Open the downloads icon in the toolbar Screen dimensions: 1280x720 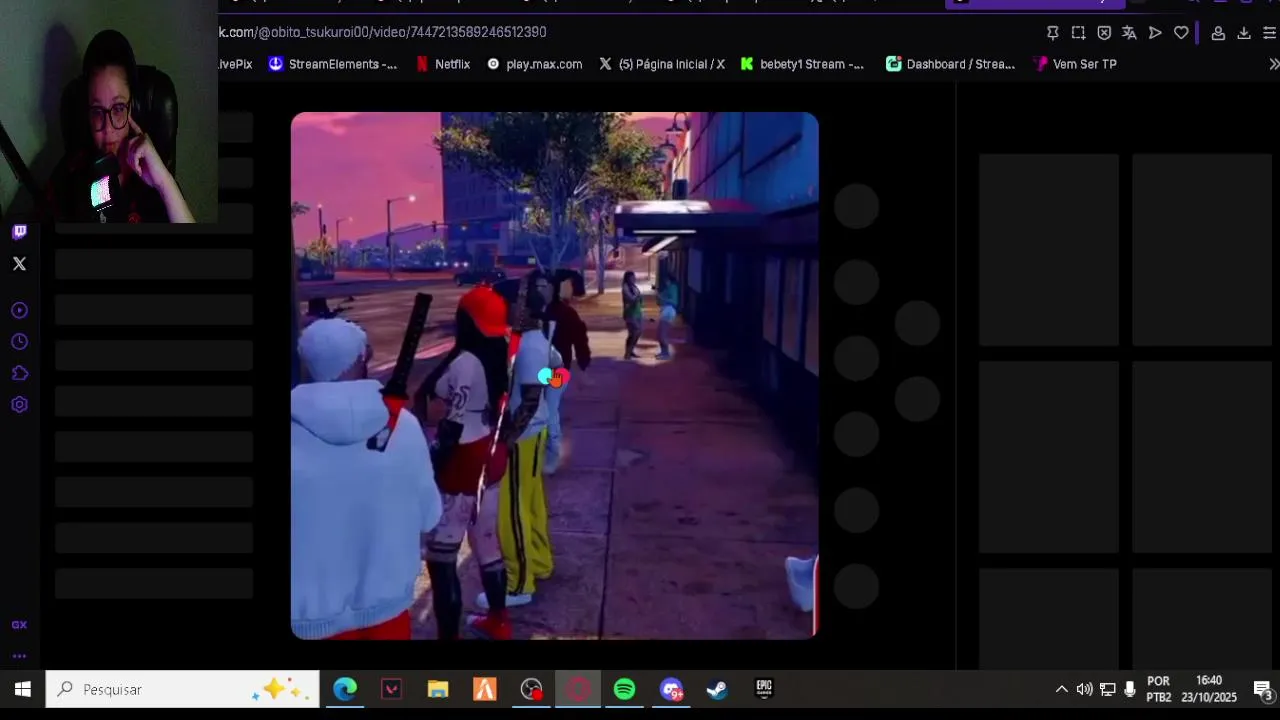click(x=1244, y=33)
